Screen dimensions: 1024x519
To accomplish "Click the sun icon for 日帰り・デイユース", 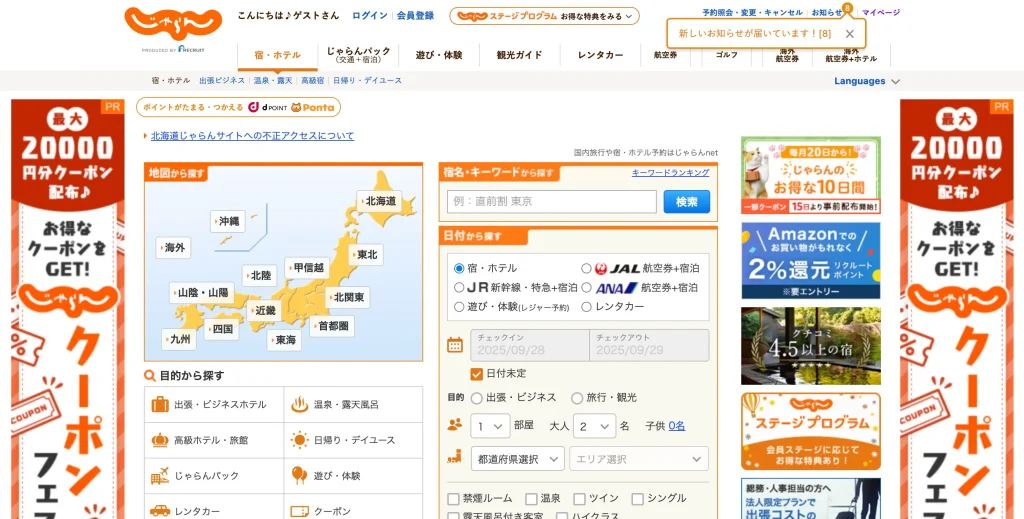I will (x=299, y=440).
